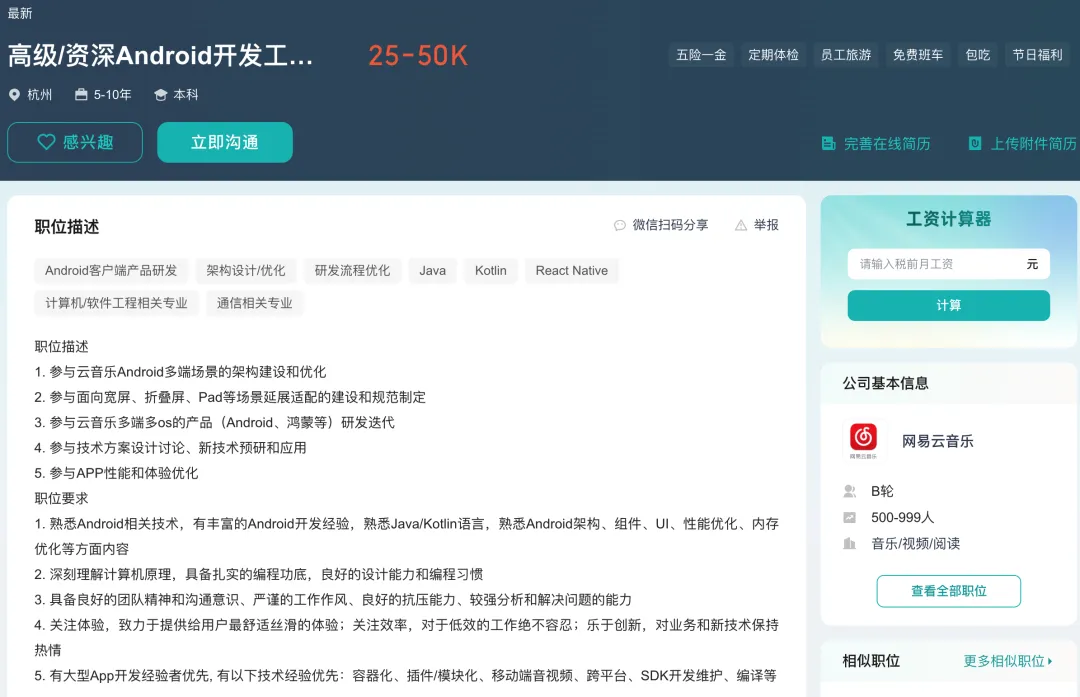Select the Kotlin skill tag
Image resolution: width=1080 pixels, height=697 pixels.
(490, 271)
